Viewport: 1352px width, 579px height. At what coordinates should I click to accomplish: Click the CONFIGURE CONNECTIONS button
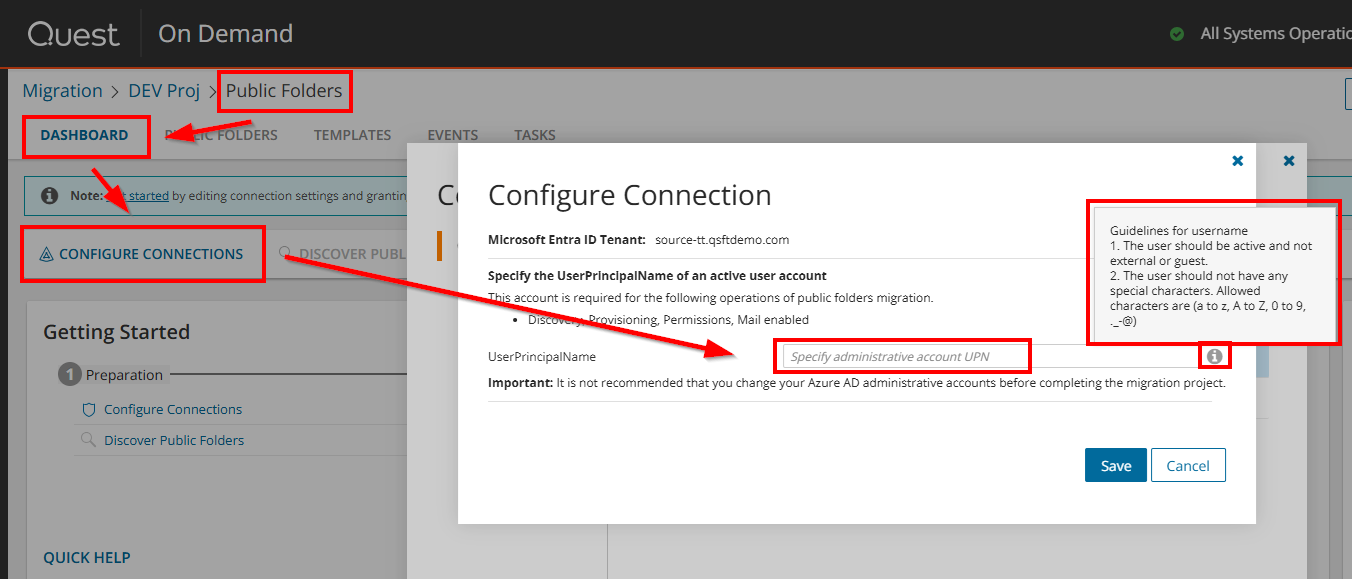[142, 254]
